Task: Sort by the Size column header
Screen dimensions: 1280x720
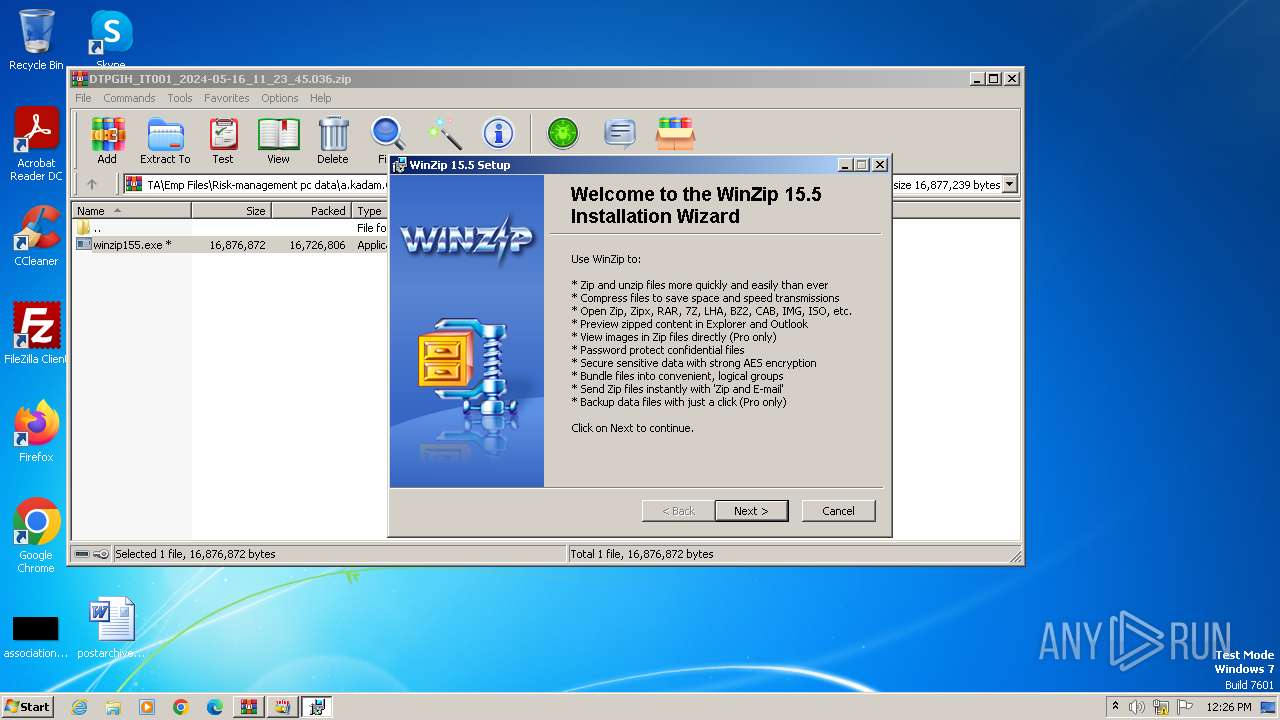Action: pyautogui.click(x=231, y=211)
